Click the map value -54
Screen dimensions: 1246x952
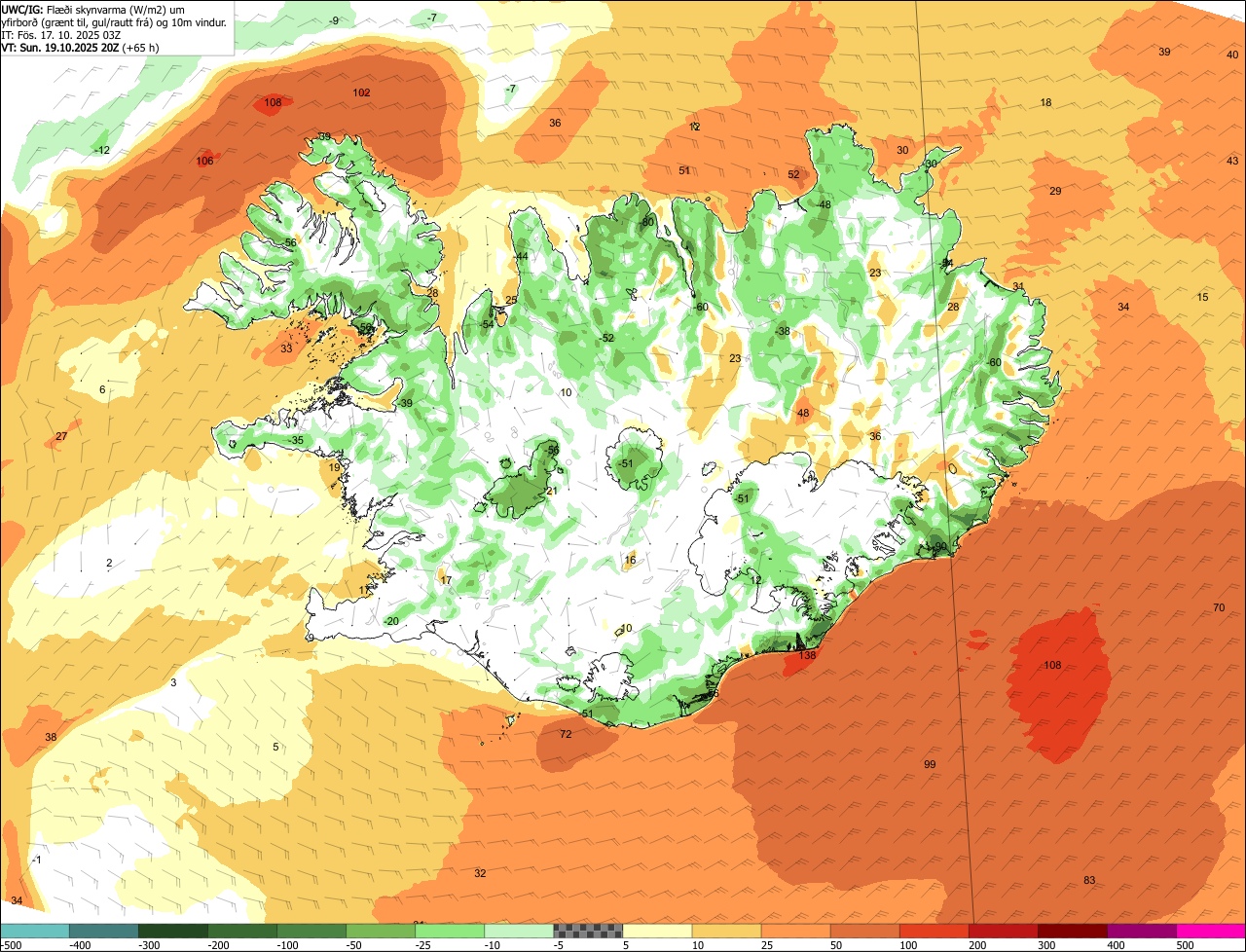488,324
